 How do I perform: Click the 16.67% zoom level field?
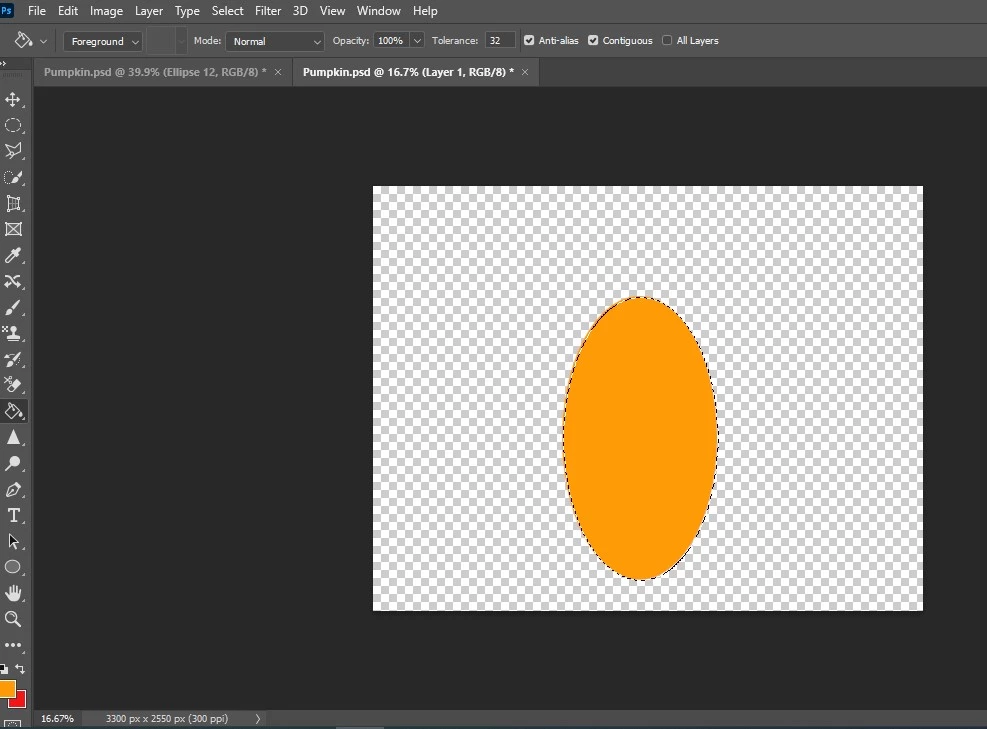tap(57, 718)
